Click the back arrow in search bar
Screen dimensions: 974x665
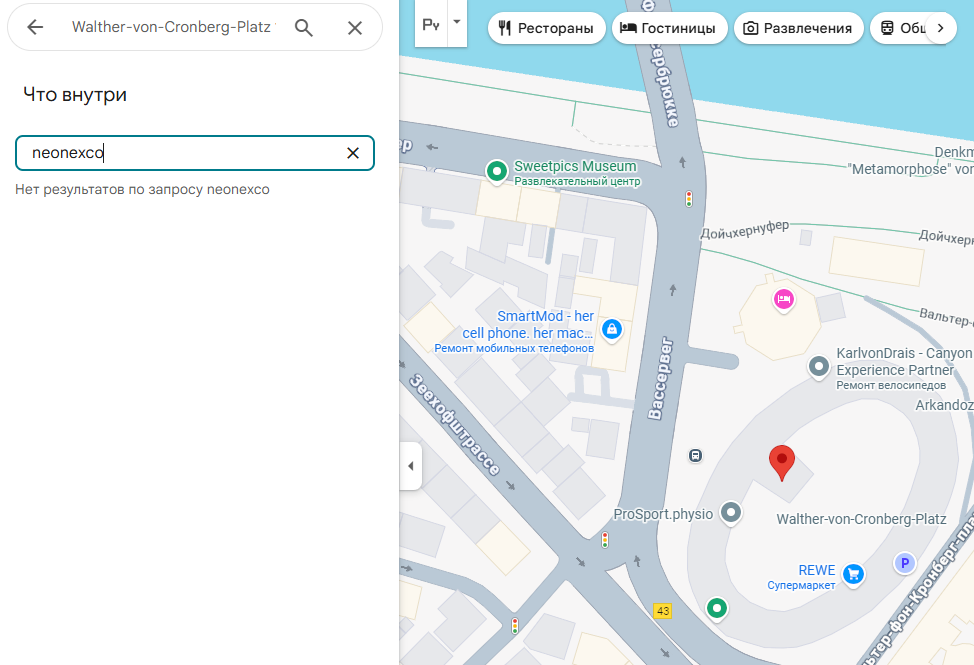[35, 27]
